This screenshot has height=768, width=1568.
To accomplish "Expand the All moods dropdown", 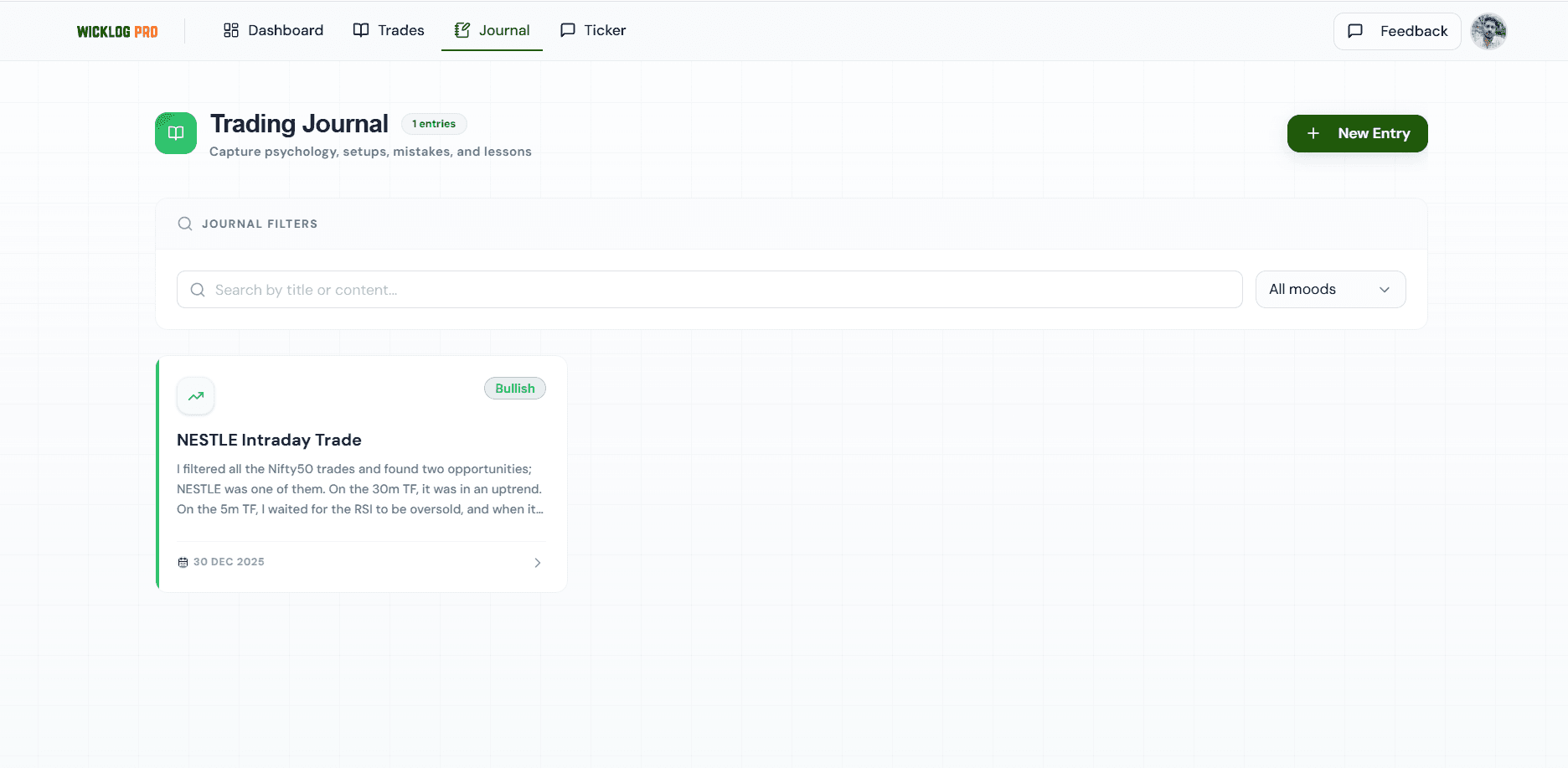I will pyautogui.click(x=1330, y=289).
